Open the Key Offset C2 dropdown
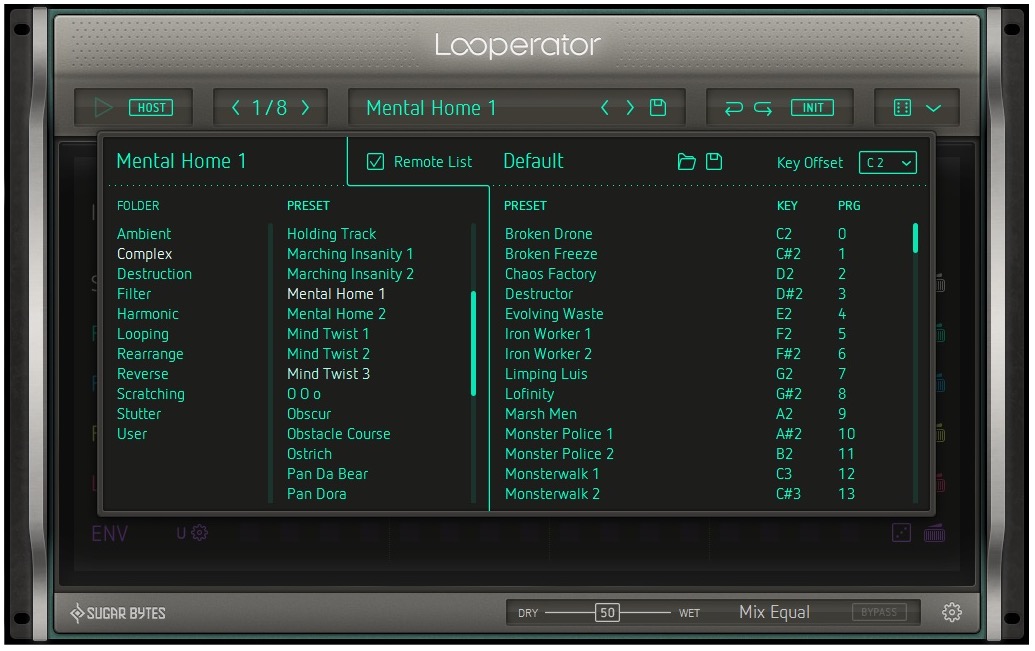The width and height of the screenshot is (1035, 651). point(888,162)
